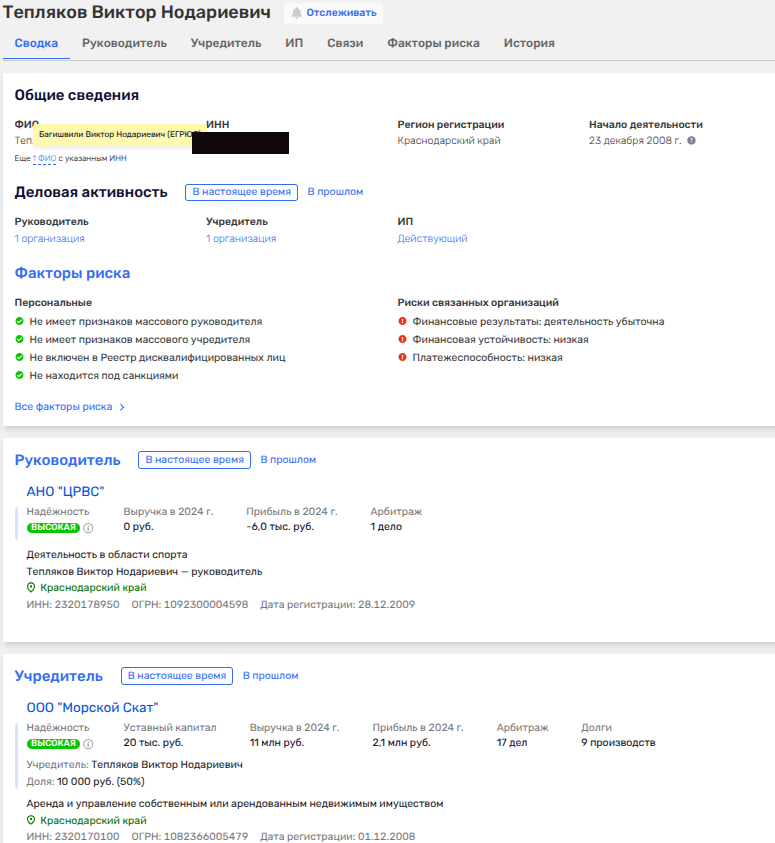Click the bell icon next to Отслеживать
Viewport: 775px width, 843px height.
pyautogui.click(x=296, y=13)
